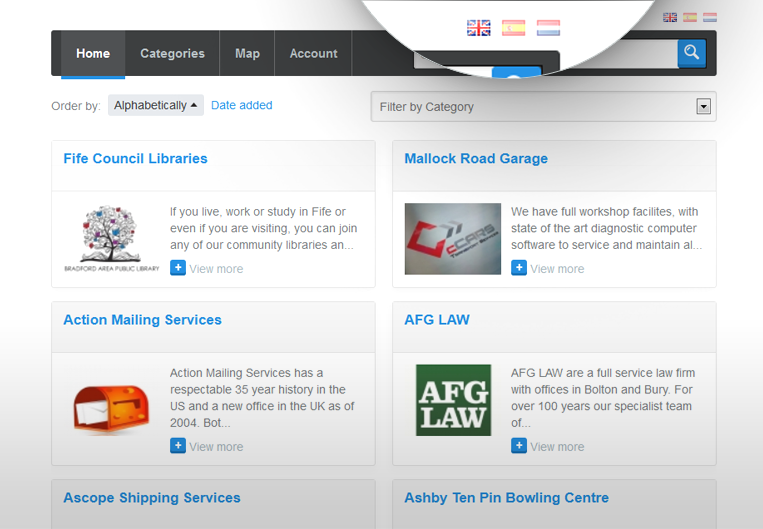Click the enlarged UK flag in magnifier
Image resolution: width=763 pixels, height=529 pixels.
click(x=479, y=28)
